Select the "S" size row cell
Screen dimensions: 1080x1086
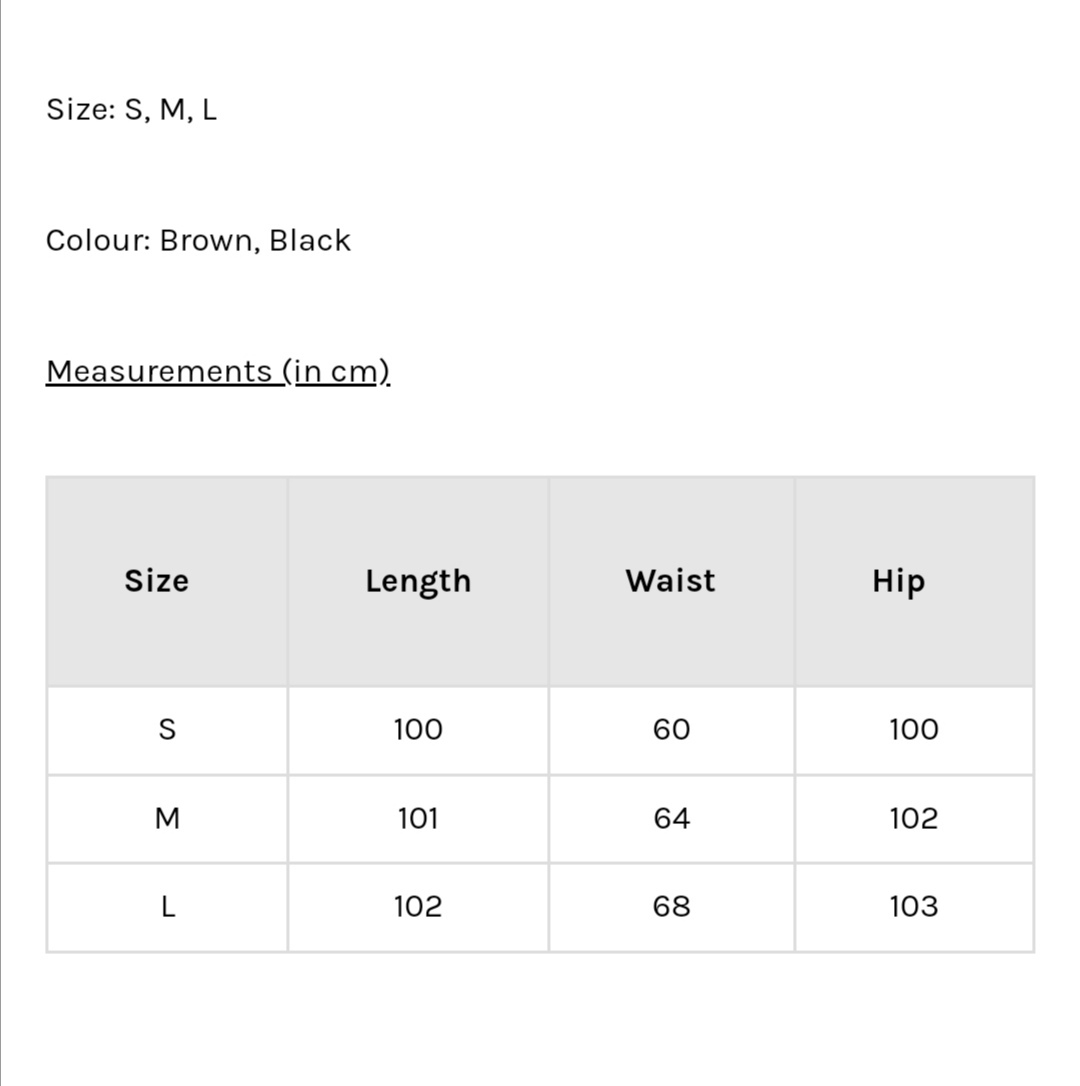(167, 730)
